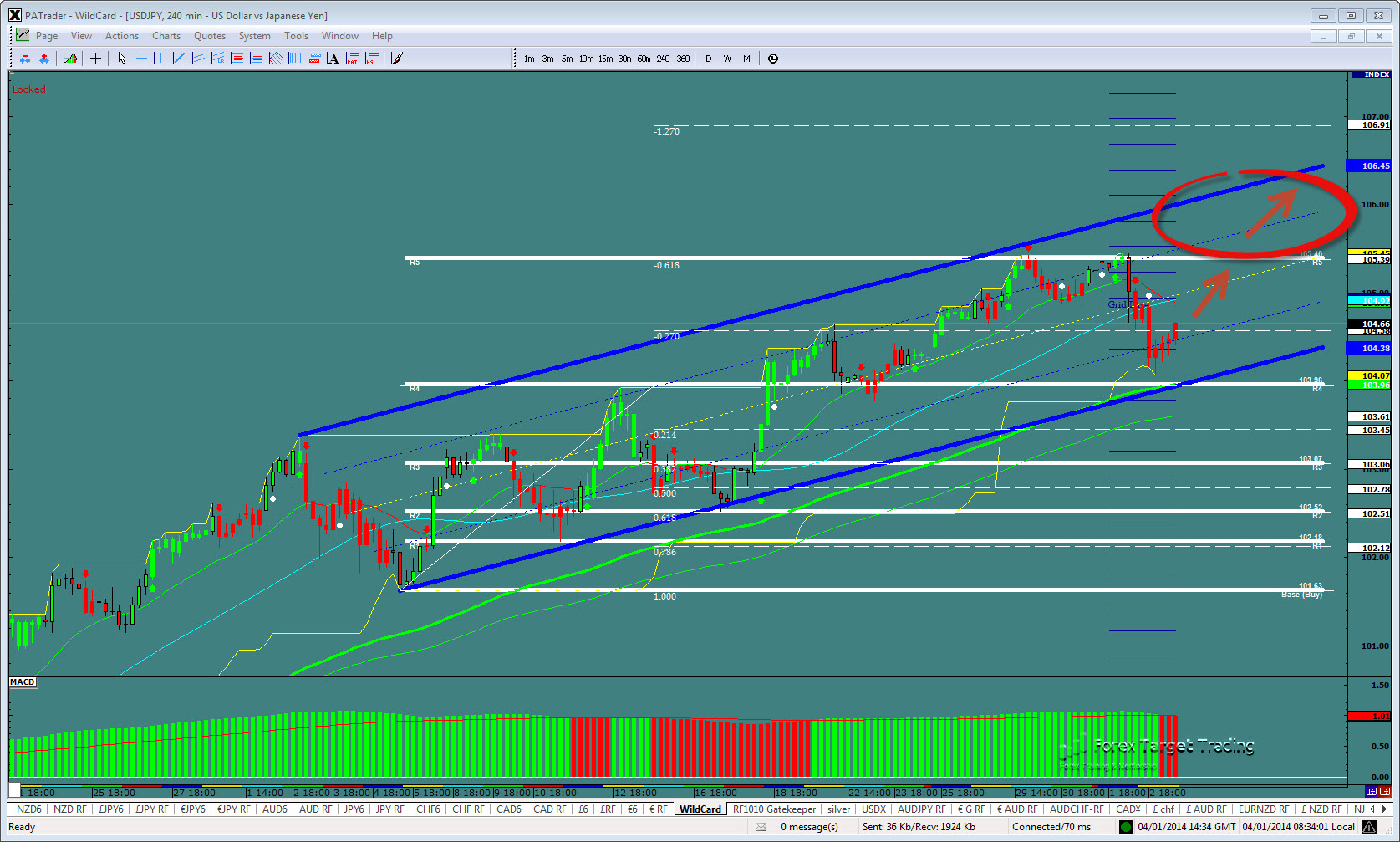This screenshot has width=1400, height=842.
Task: Open the AUDCHF-RF tab
Action: pyautogui.click(x=1077, y=809)
